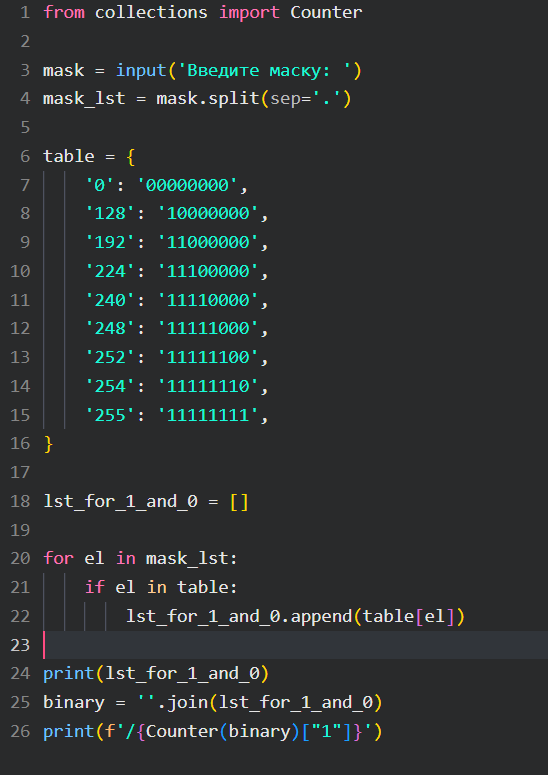Click line number 6 in the gutter
Viewport: 548px width, 775px height.
click(25, 156)
